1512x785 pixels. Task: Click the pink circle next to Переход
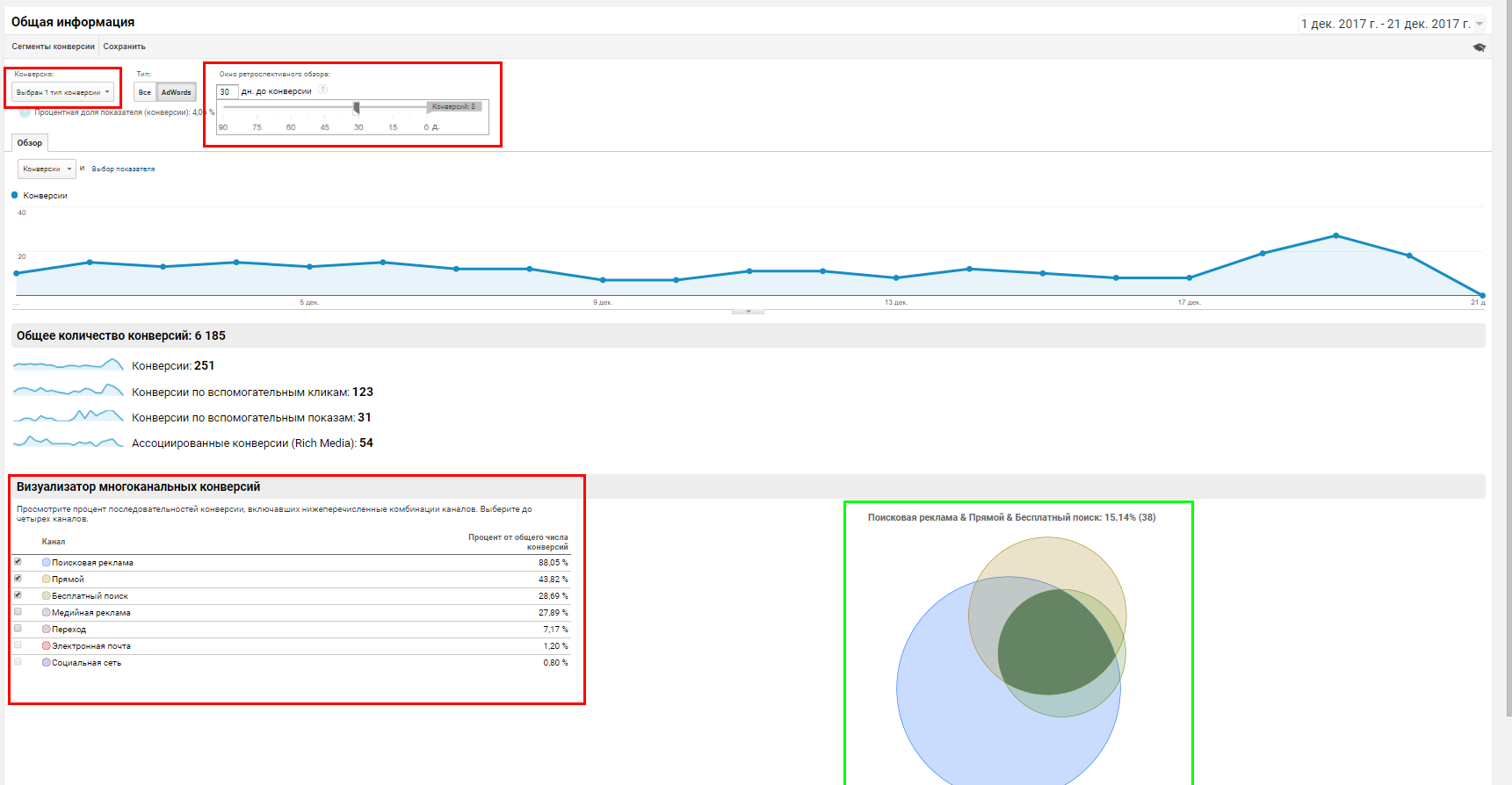47,629
